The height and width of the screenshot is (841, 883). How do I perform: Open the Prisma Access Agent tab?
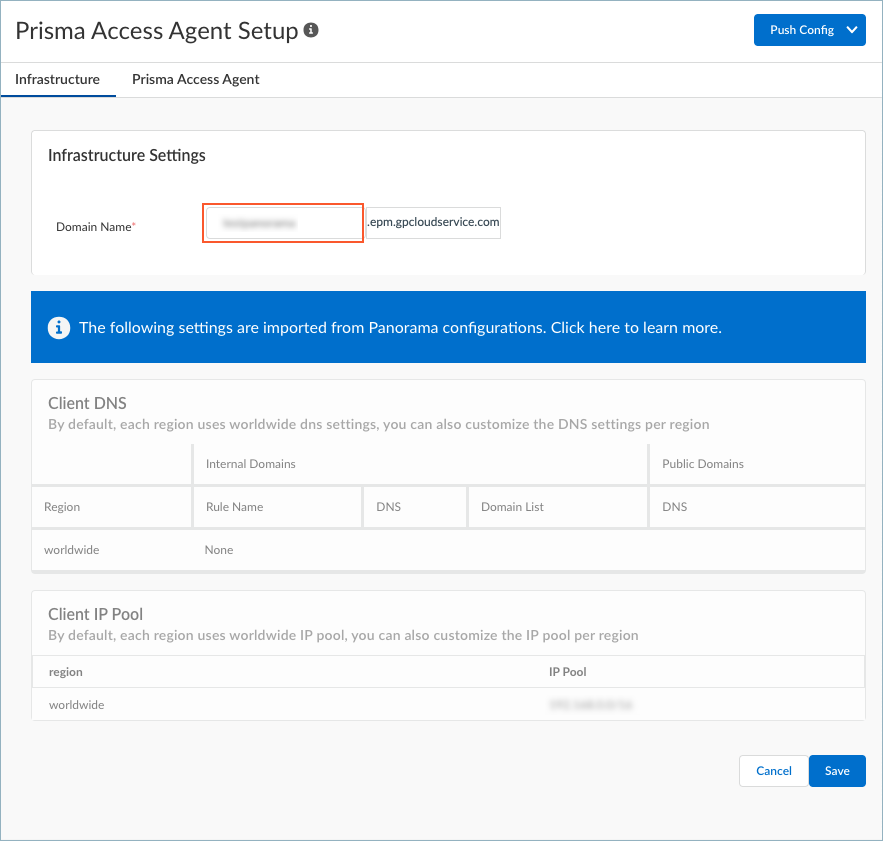click(196, 80)
